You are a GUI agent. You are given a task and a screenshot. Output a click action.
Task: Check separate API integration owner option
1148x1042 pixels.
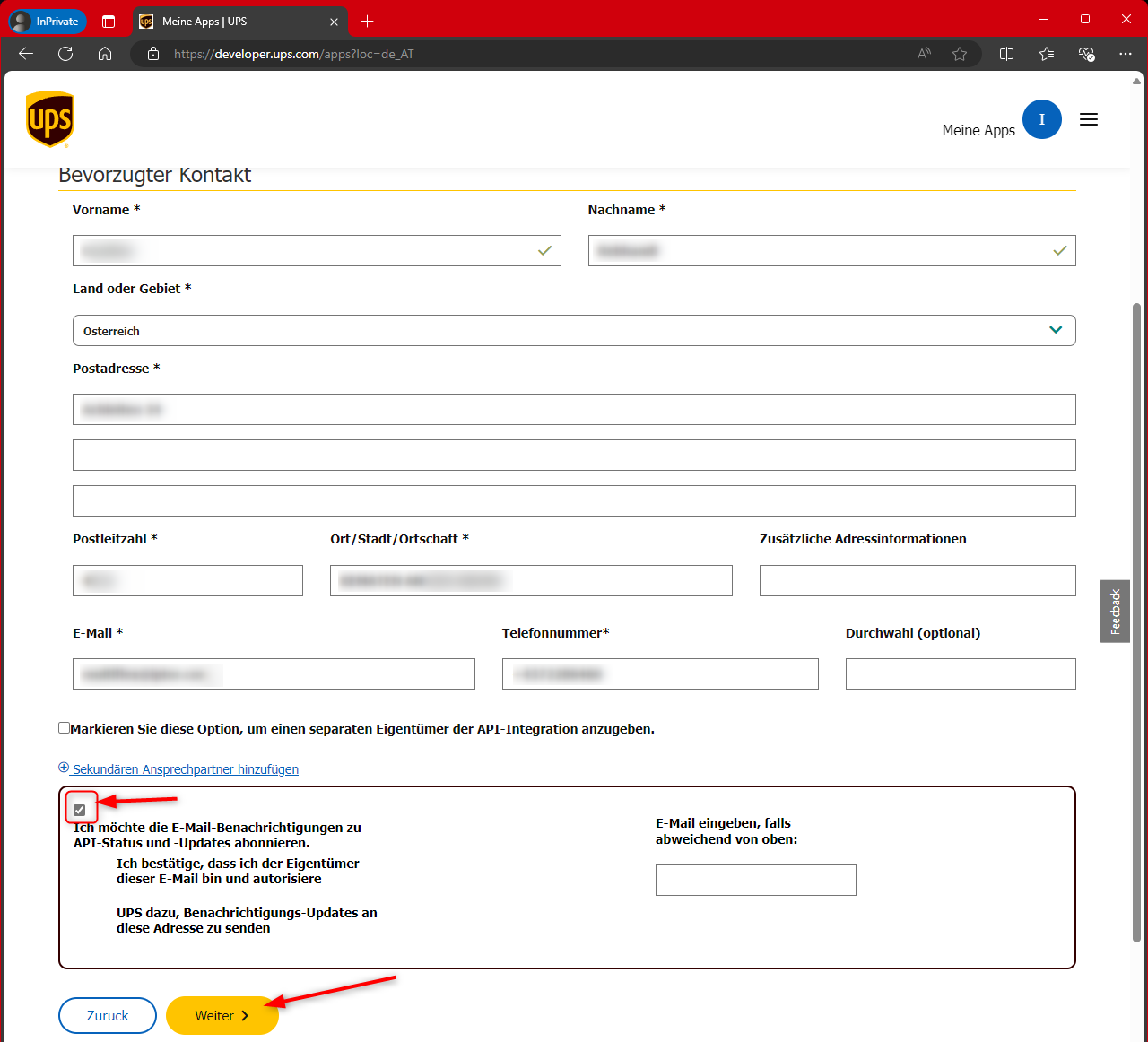64,728
